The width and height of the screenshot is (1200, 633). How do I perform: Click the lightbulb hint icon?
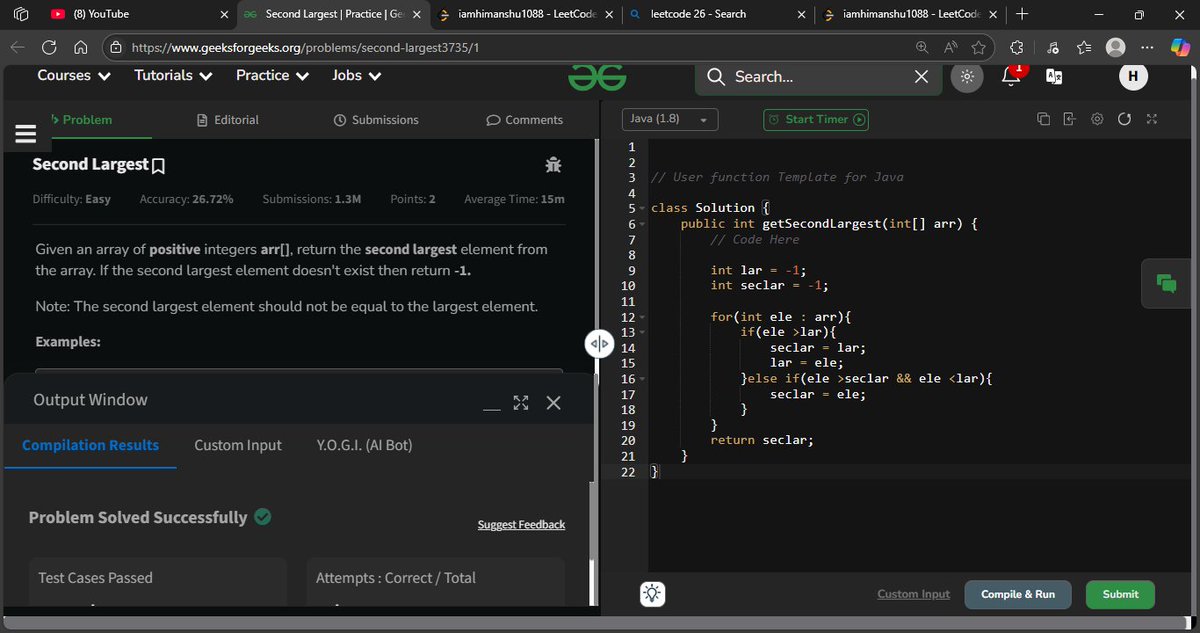coord(652,593)
